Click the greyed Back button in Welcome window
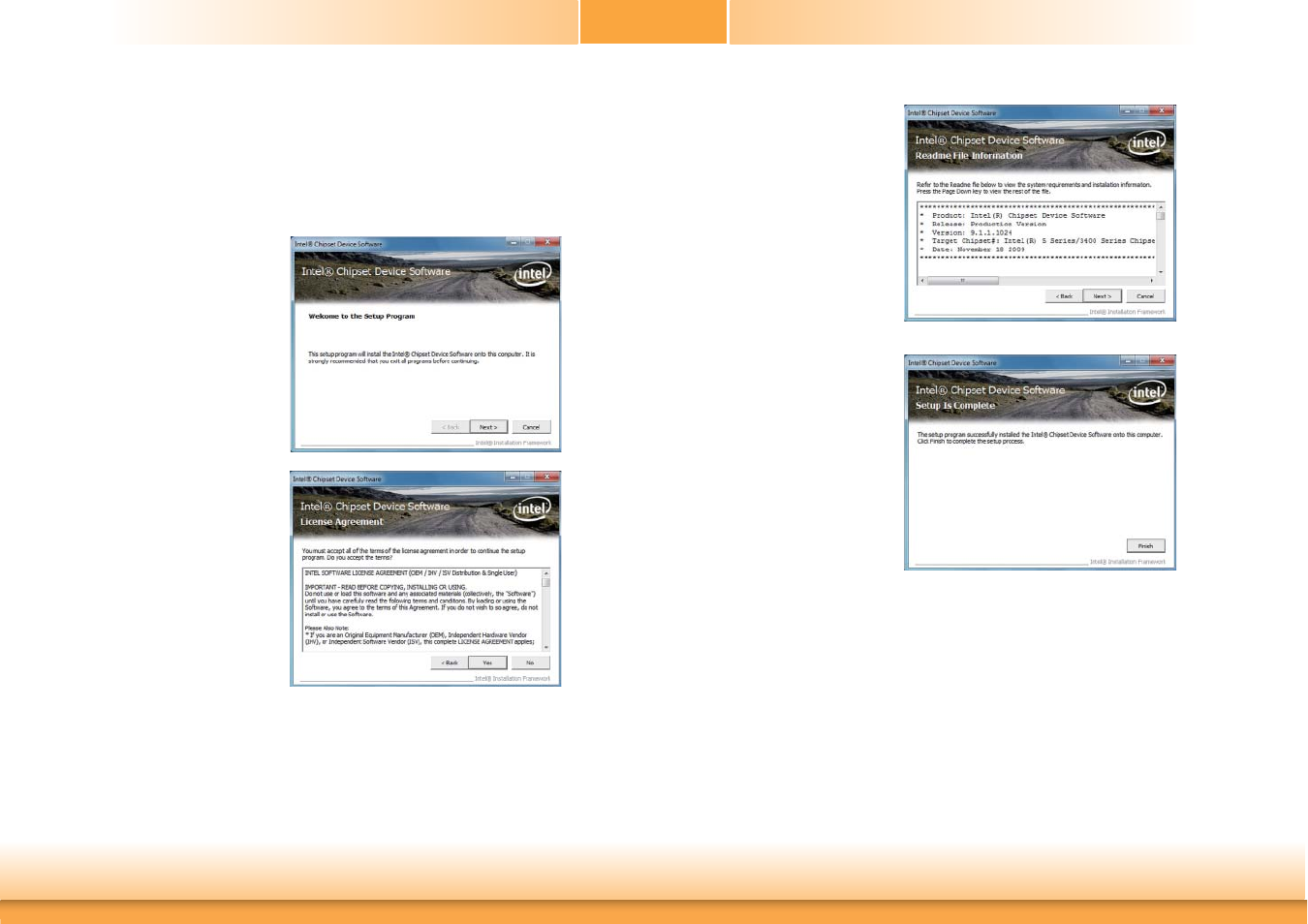 [x=451, y=427]
